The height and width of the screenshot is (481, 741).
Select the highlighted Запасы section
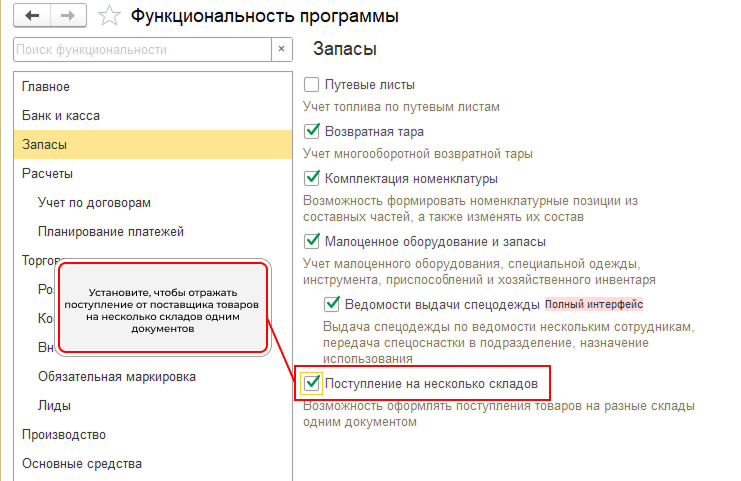coord(153,145)
